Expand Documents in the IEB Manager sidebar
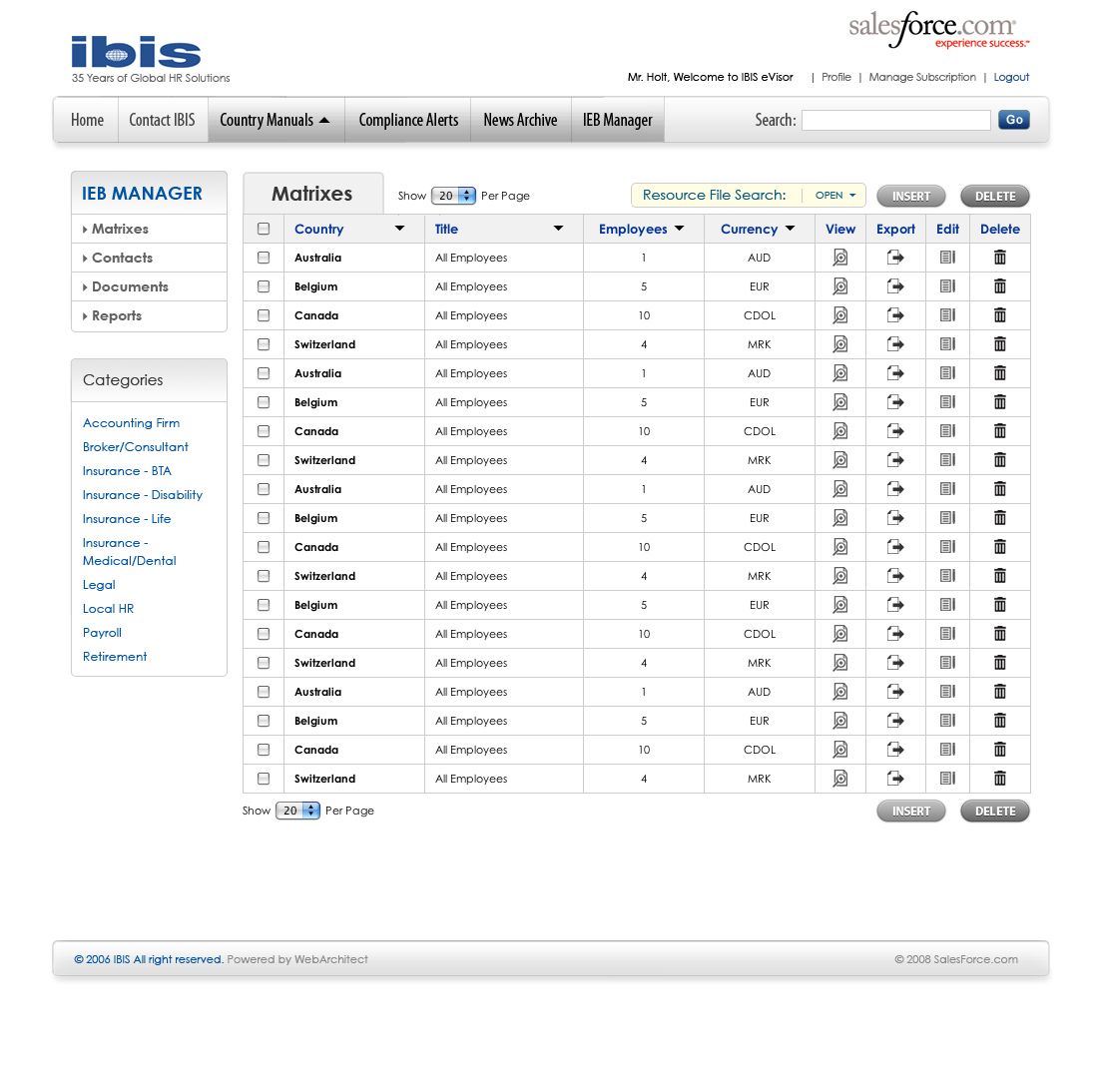This screenshot has height=1092, width=1105. point(130,286)
